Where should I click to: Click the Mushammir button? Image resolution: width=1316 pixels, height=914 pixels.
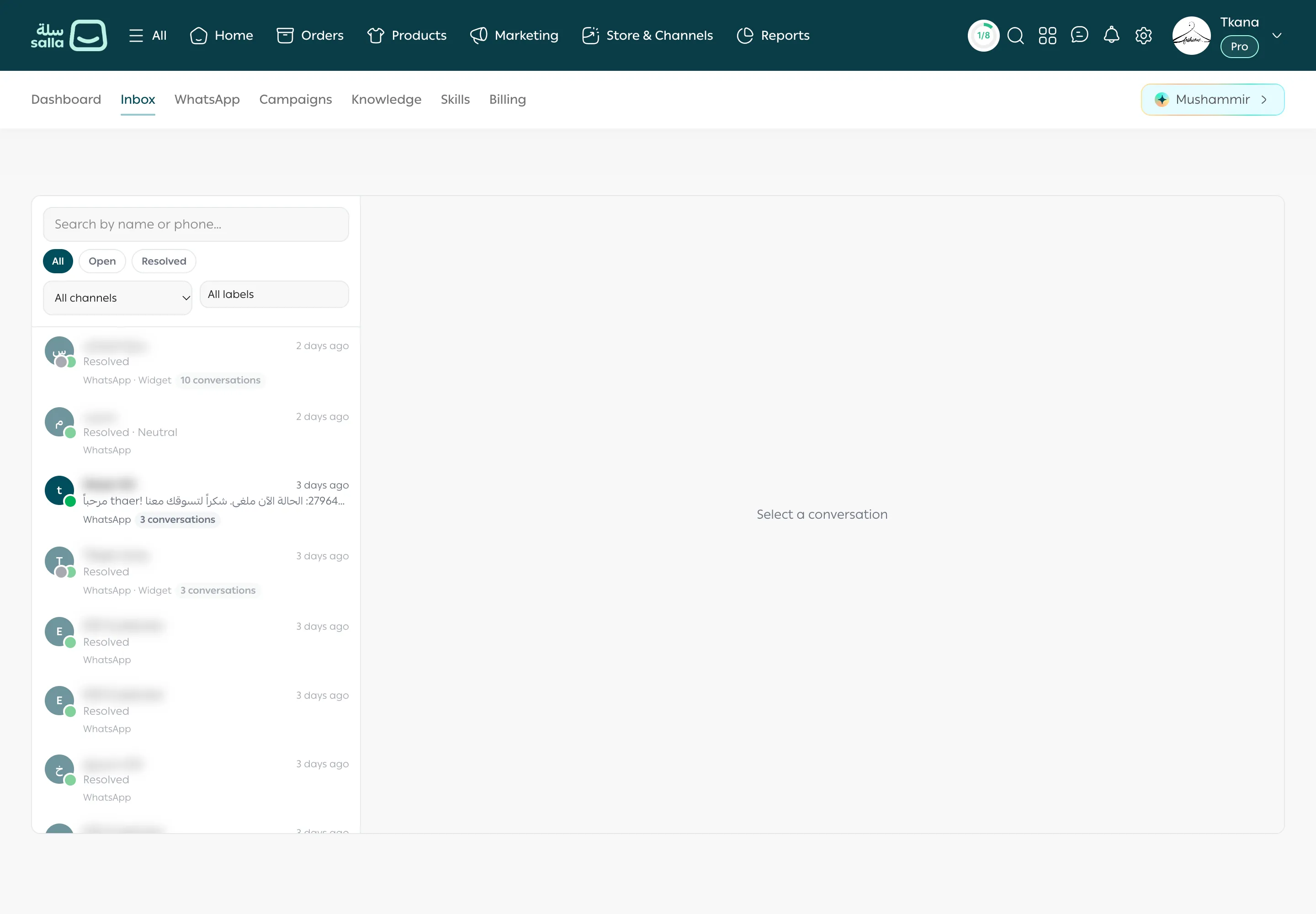pyautogui.click(x=1212, y=100)
